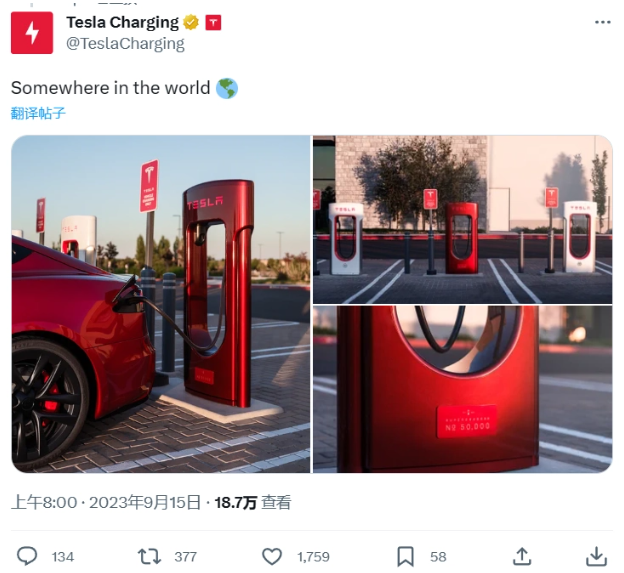Open the @TeslaCharging handle link

[125, 44]
